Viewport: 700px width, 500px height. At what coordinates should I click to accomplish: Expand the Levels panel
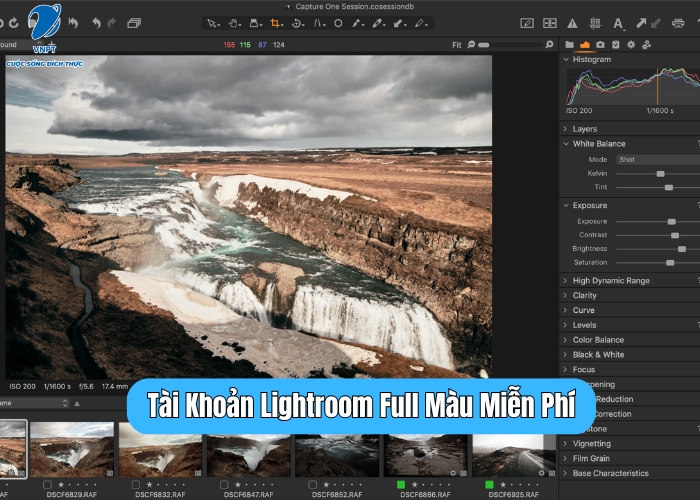(x=566, y=325)
